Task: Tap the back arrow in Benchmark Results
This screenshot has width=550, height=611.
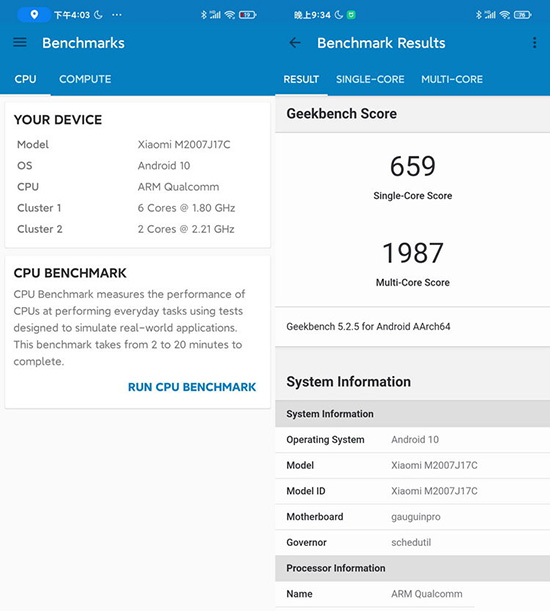Action: pos(295,43)
